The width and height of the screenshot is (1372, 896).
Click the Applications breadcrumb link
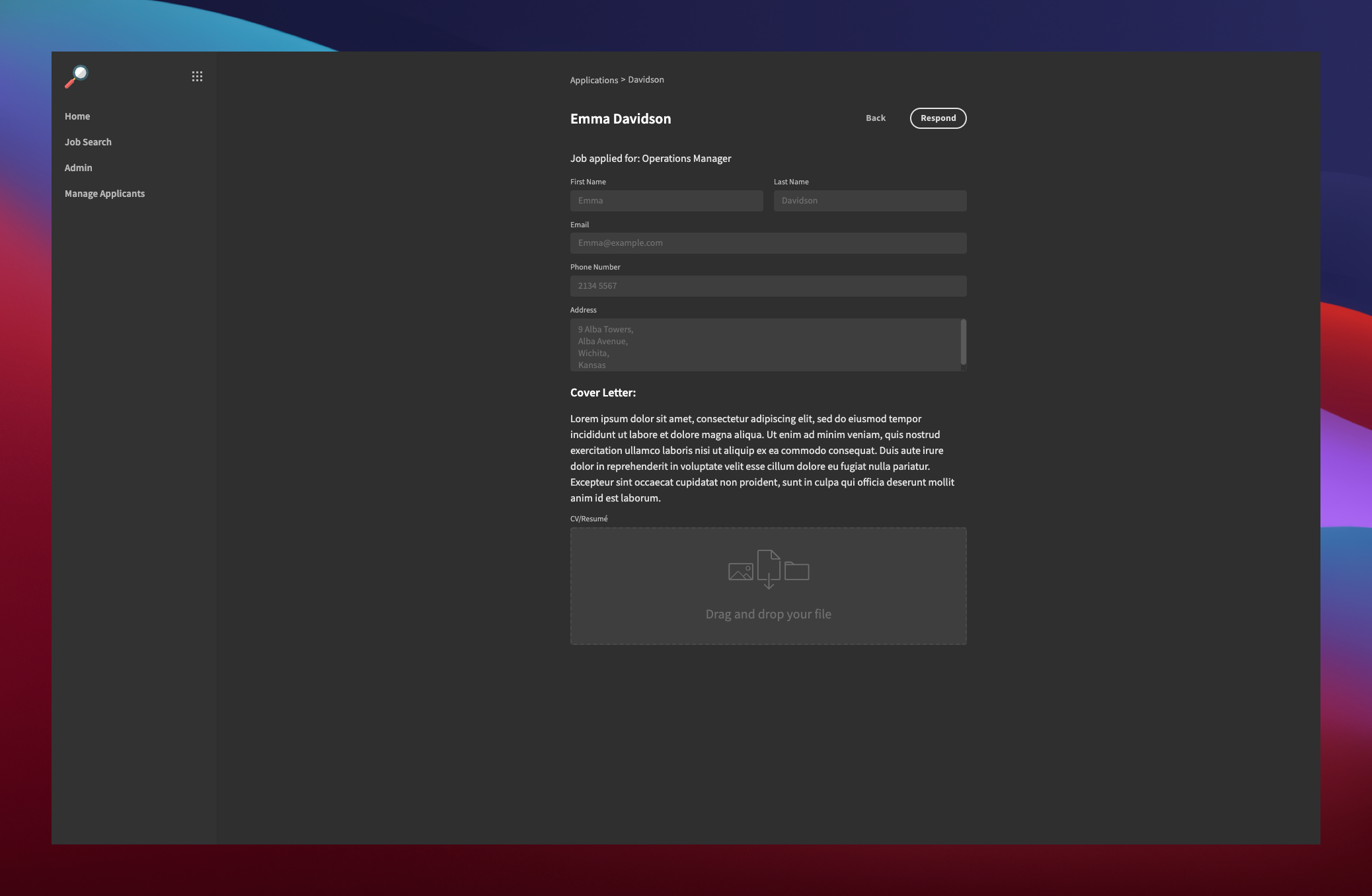(592, 79)
